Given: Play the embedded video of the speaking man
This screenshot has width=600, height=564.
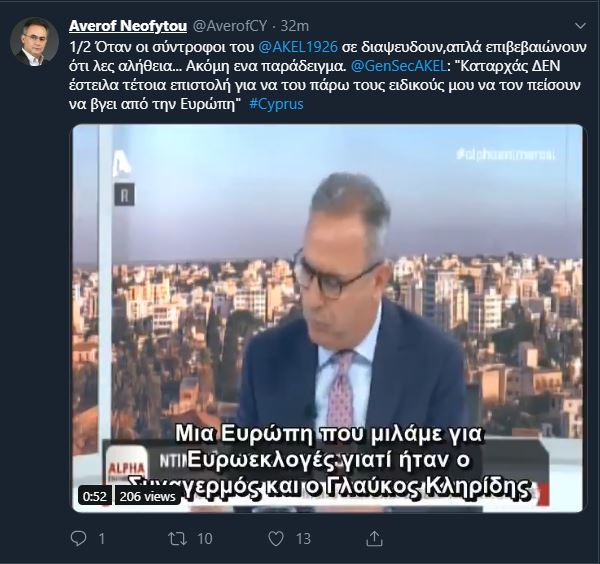Looking at the screenshot, I should (328, 318).
